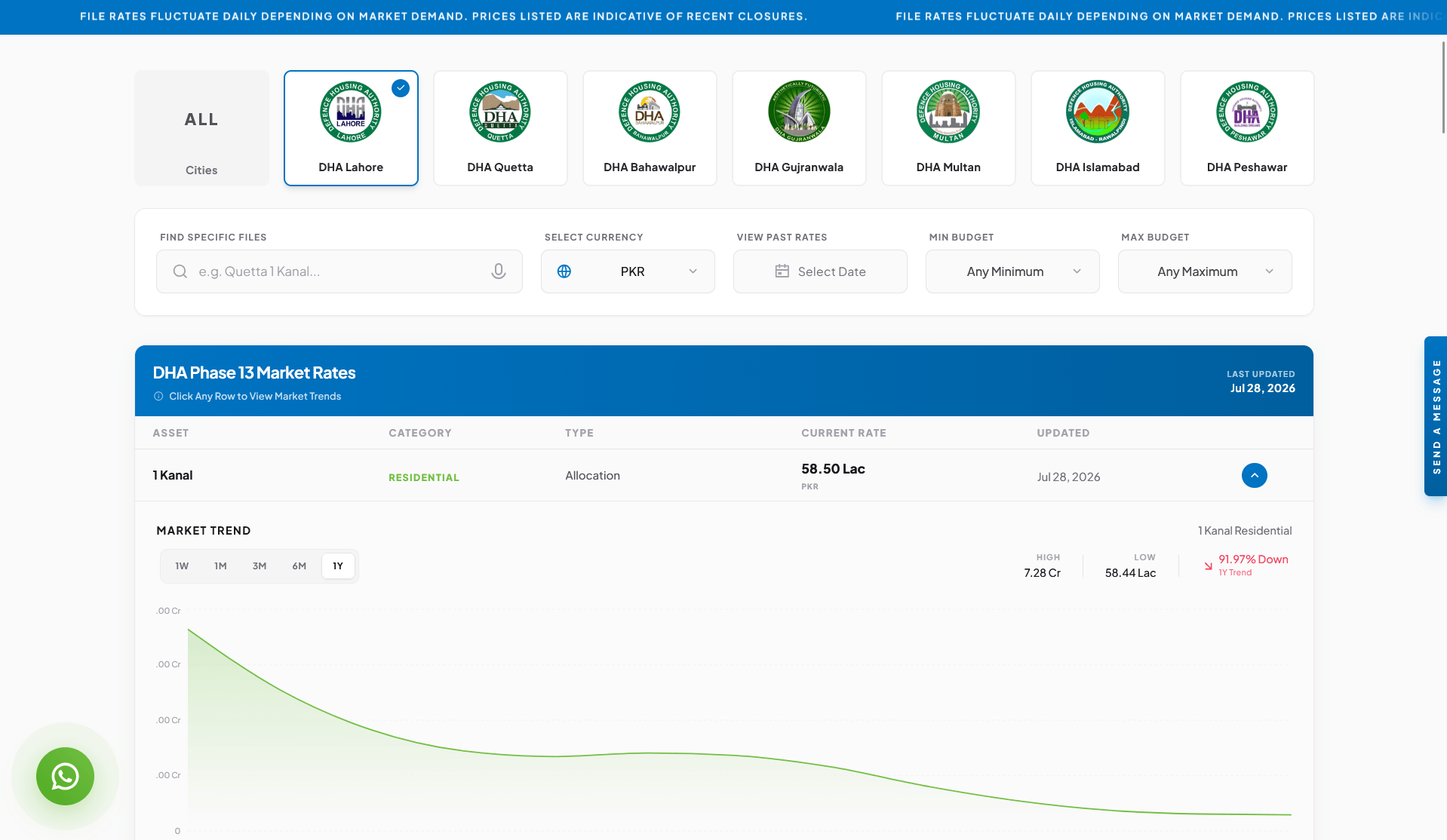
Task: Click the DHA Phase 13 Market Rates heading
Action: pyautogui.click(x=254, y=372)
